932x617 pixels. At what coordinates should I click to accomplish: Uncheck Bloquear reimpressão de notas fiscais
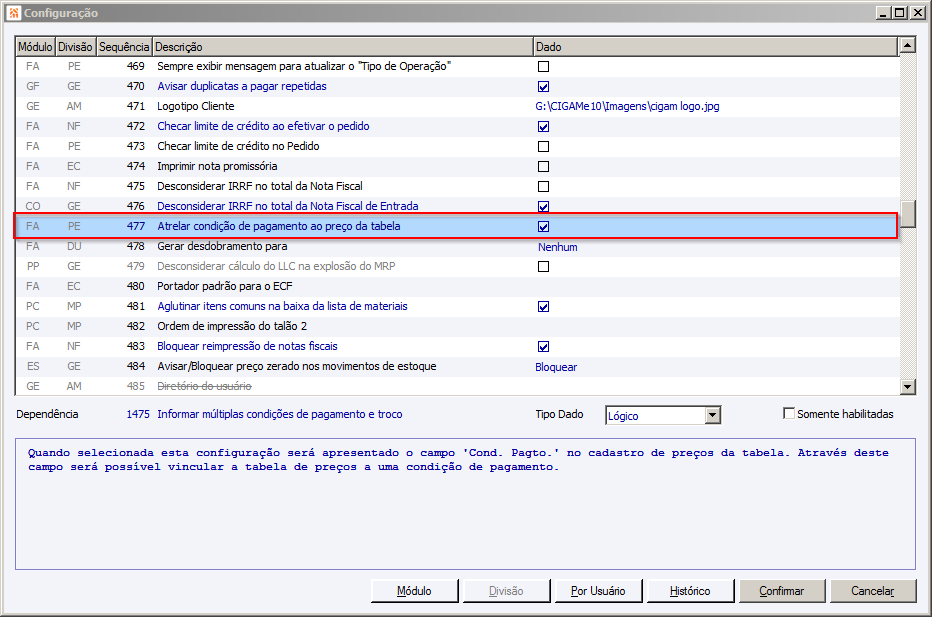point(543,347)
